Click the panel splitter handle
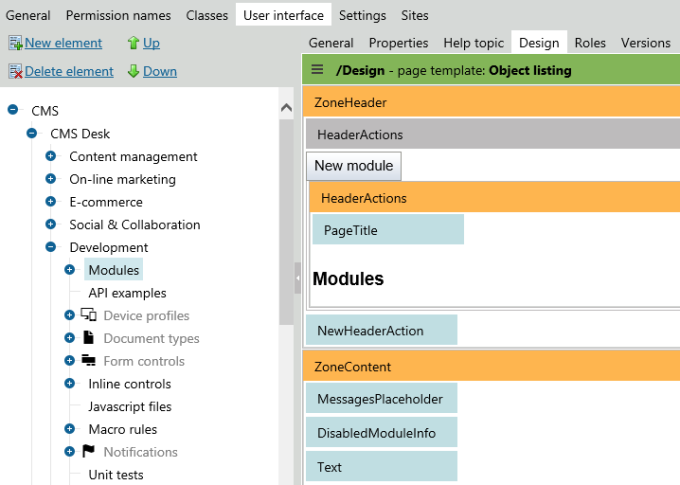This screenshot has width=680, height=485. [297, 278]
